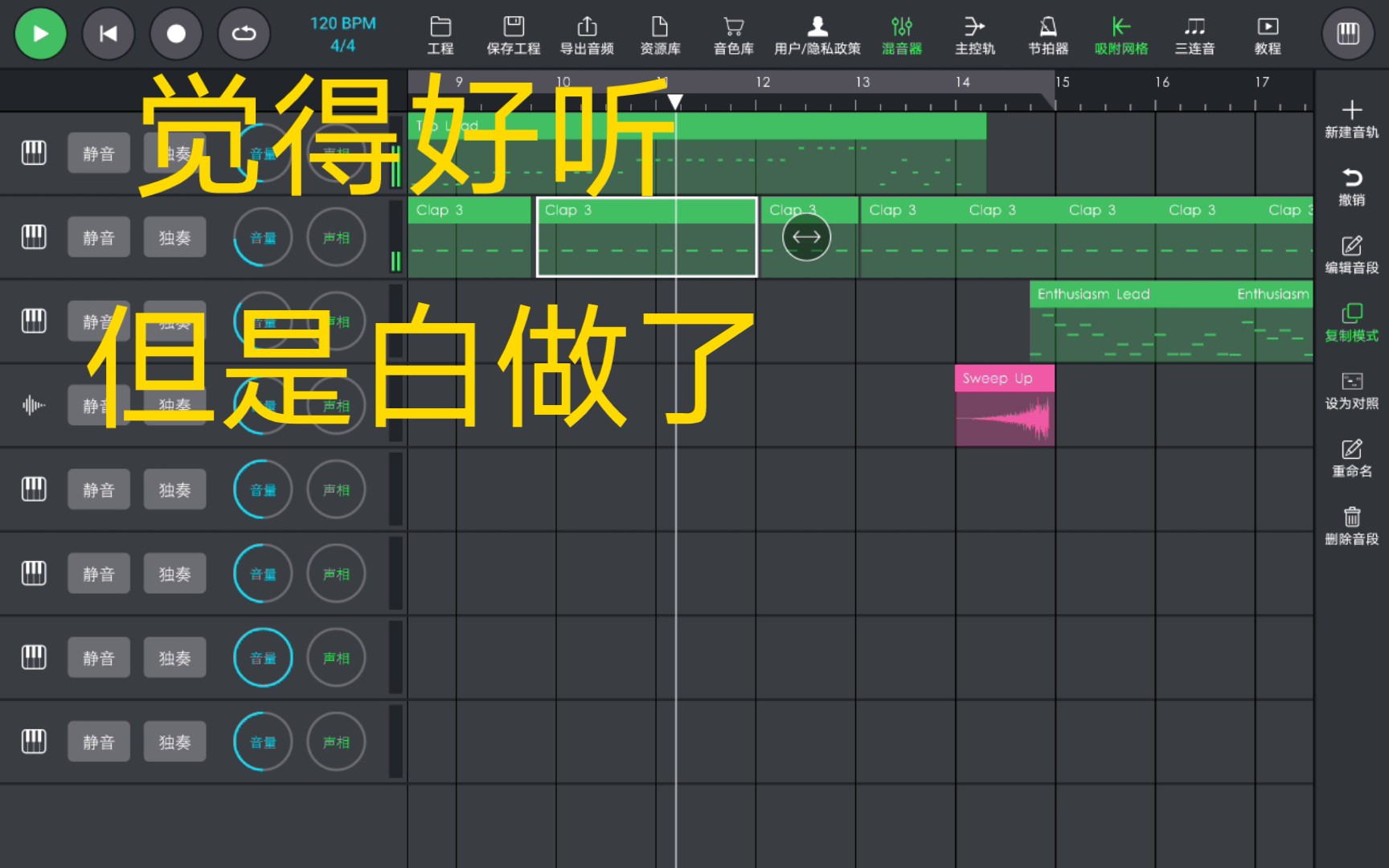Viewport: 1389px width, 868px height.
Task: Adjust the Clap 3 track 音量 knob
Action: (263, 237)
